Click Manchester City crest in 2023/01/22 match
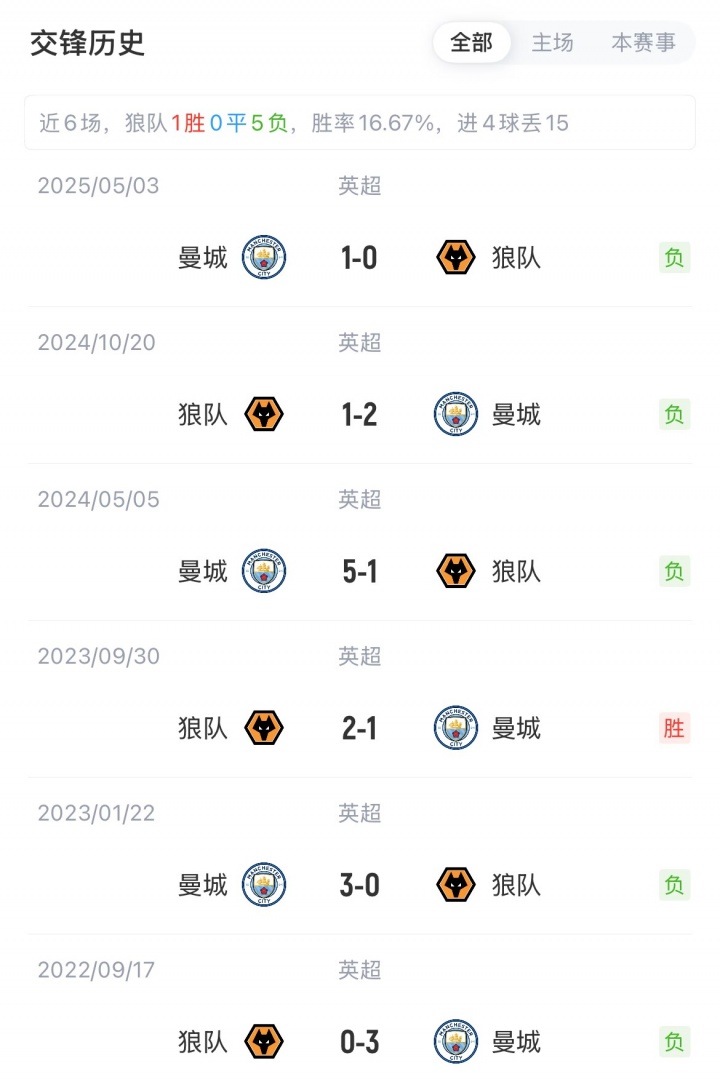Screen dimensions: 720x1090 (x=264, y=885)
